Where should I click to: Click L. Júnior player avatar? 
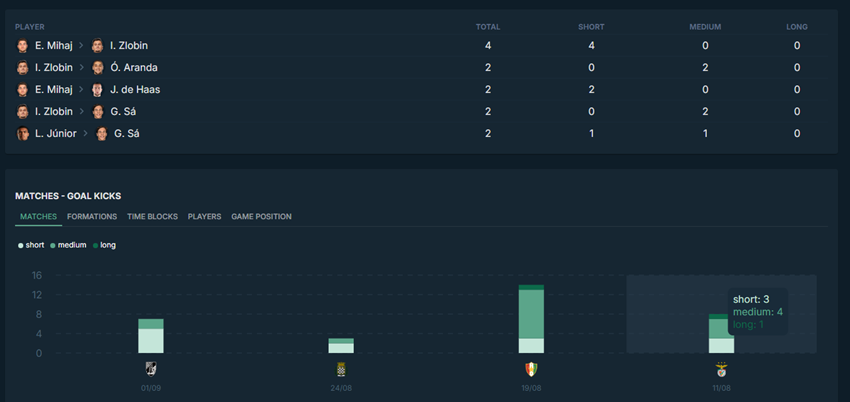22,133
